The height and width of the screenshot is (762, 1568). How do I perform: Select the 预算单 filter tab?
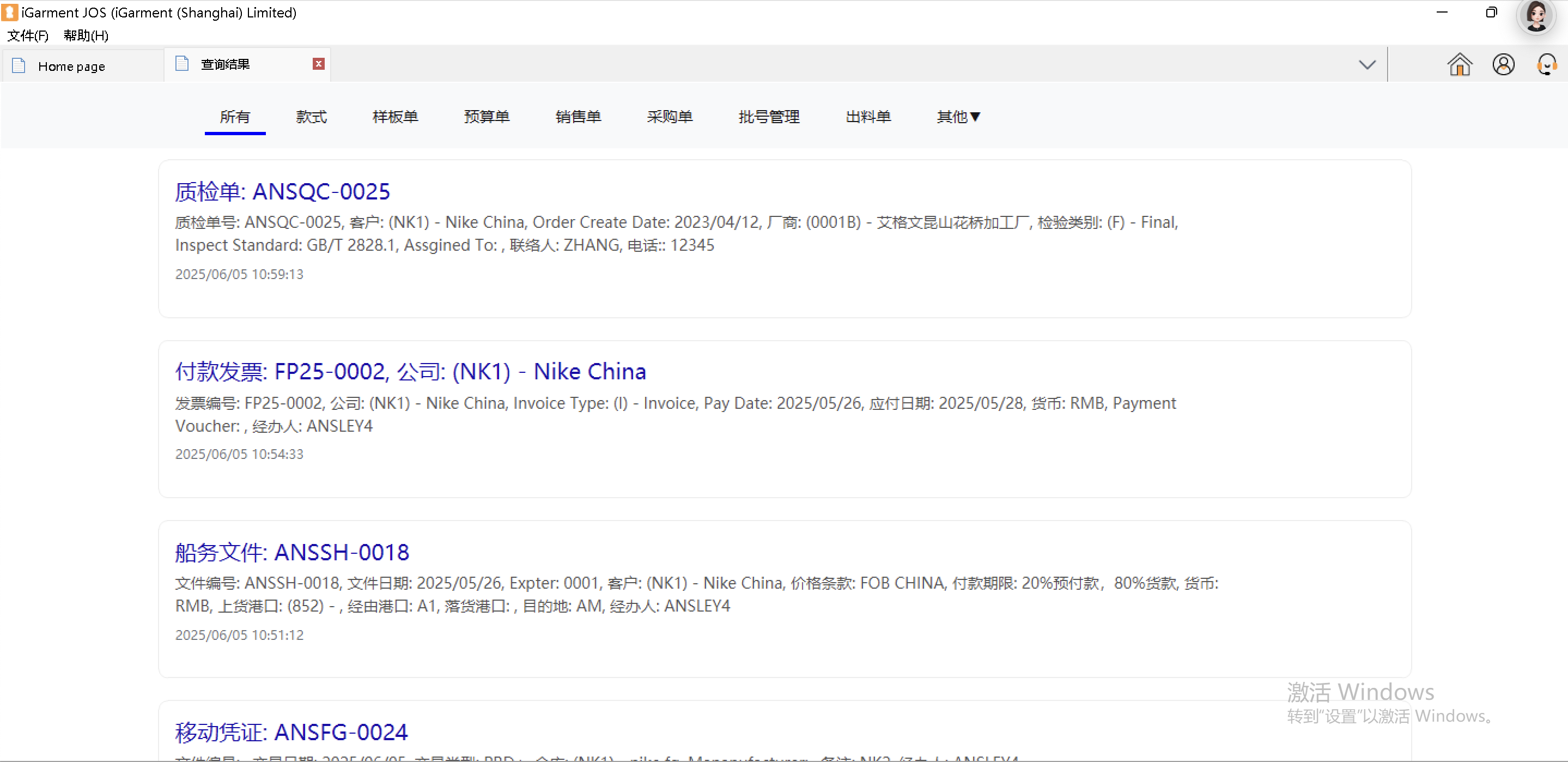pos(487,116)
